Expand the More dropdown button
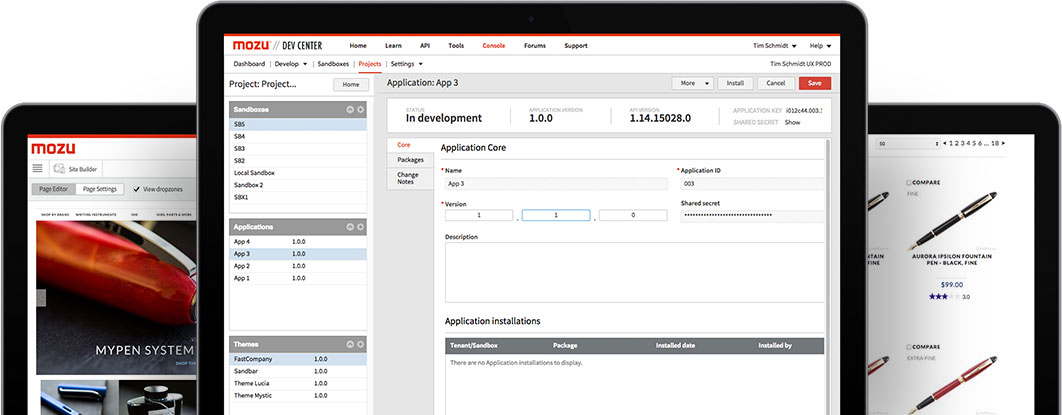 point(692,84)
